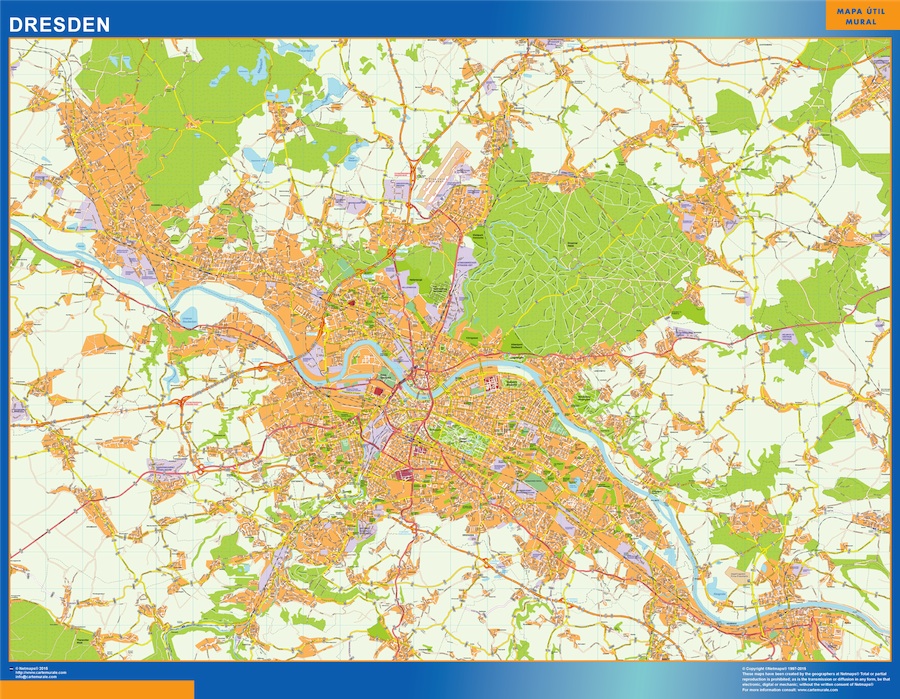Click the large Dresdner Heide forest area
The width and height of the screenshot is (900, 699).
click(x=580, y=250)
